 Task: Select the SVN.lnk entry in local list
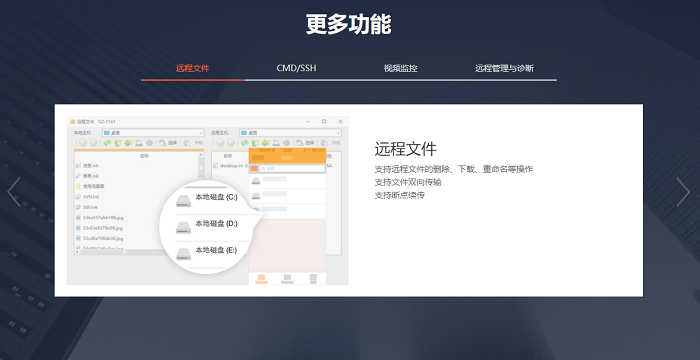tap(87, 197)
